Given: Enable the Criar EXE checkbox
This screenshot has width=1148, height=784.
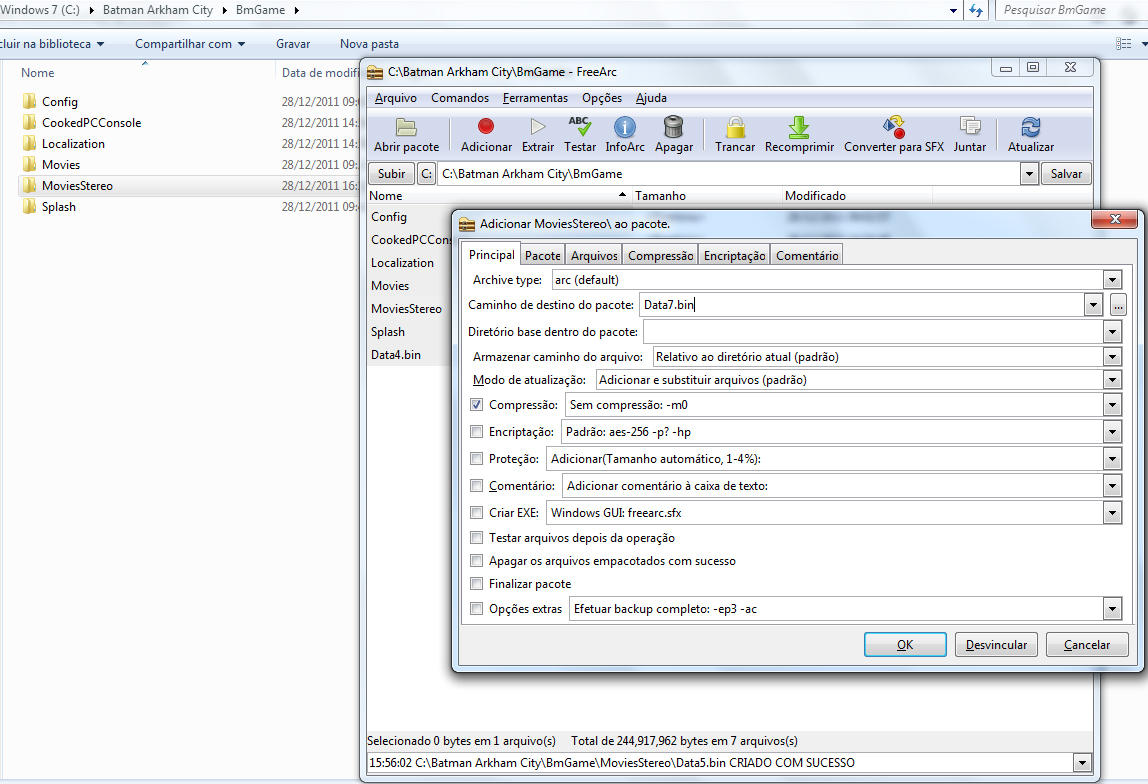Looking at the screenshot, I should [477, 512].
